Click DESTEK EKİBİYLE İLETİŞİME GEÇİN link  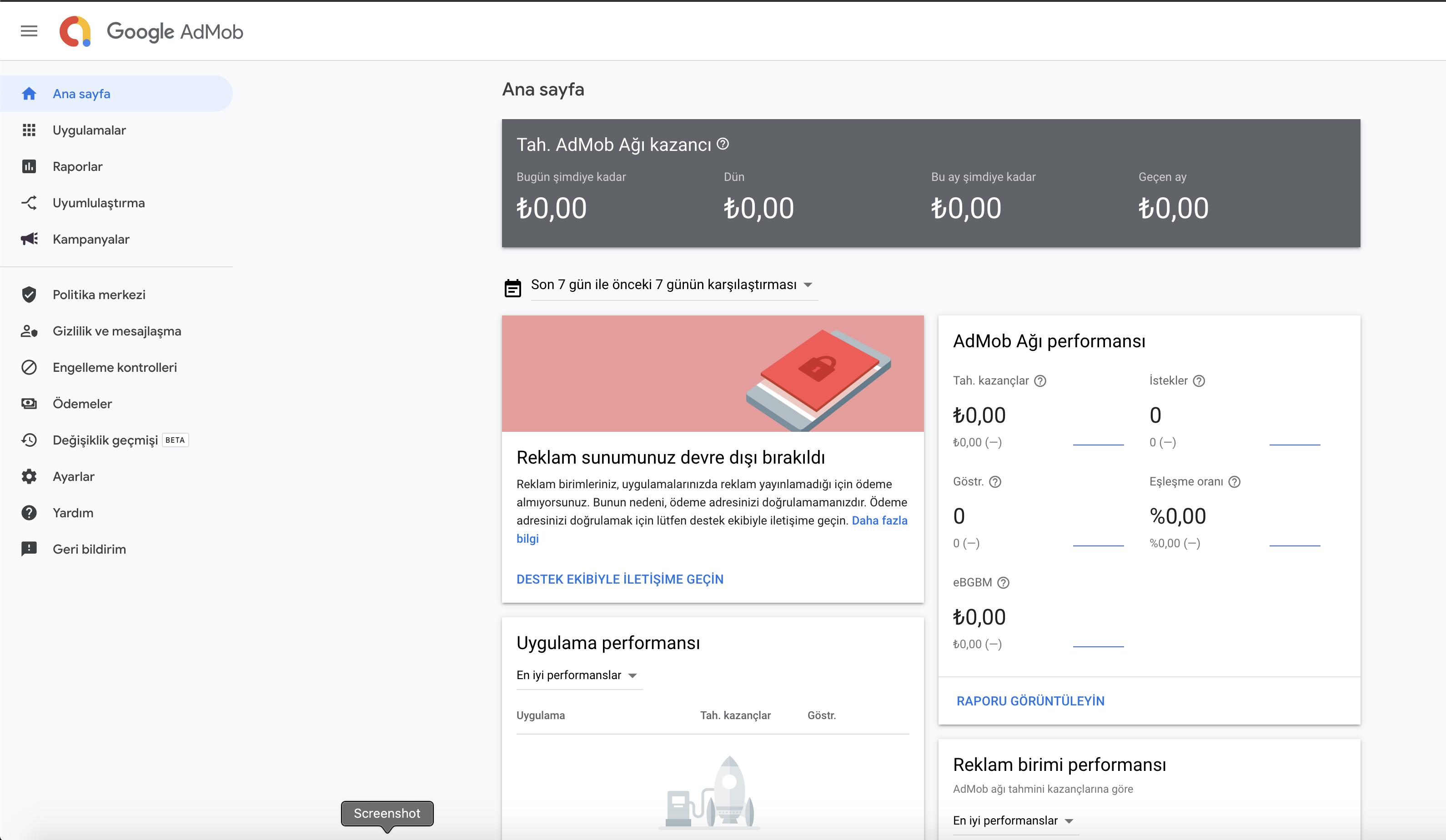[620, 580]
